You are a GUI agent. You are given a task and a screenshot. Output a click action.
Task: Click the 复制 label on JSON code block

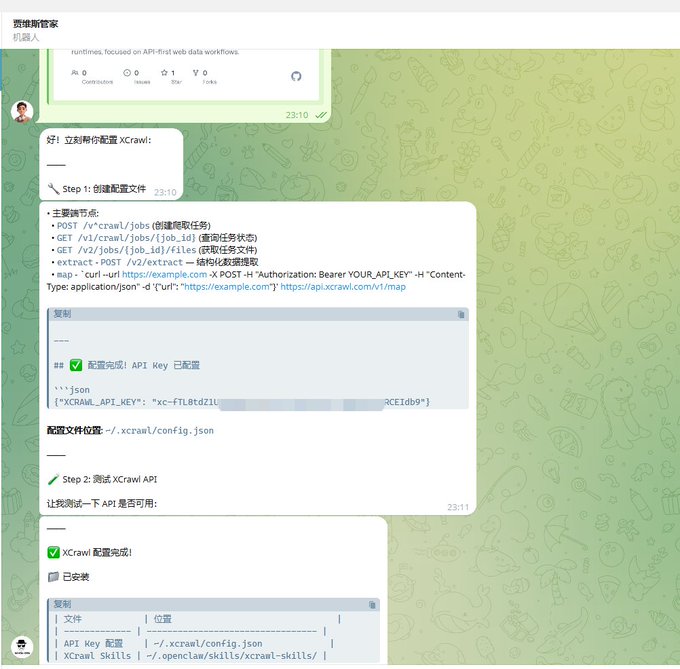click(x=62, y=314)
